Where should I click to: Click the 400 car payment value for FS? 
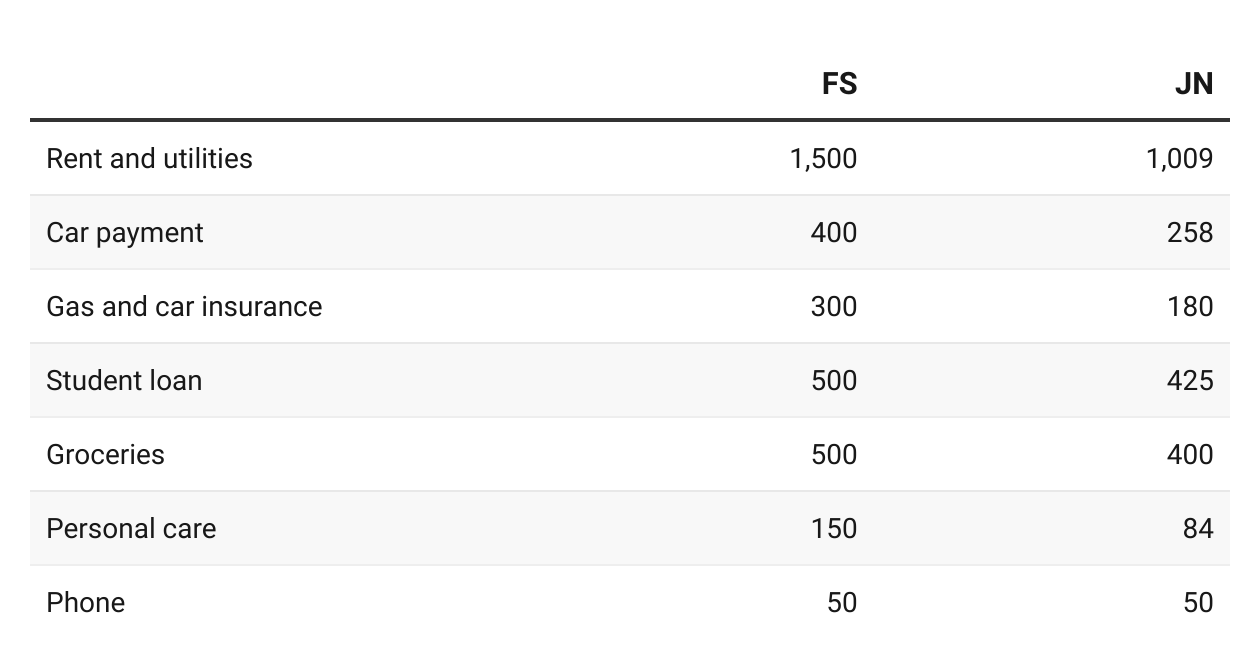pyautogui.click(x=833, y=232)
